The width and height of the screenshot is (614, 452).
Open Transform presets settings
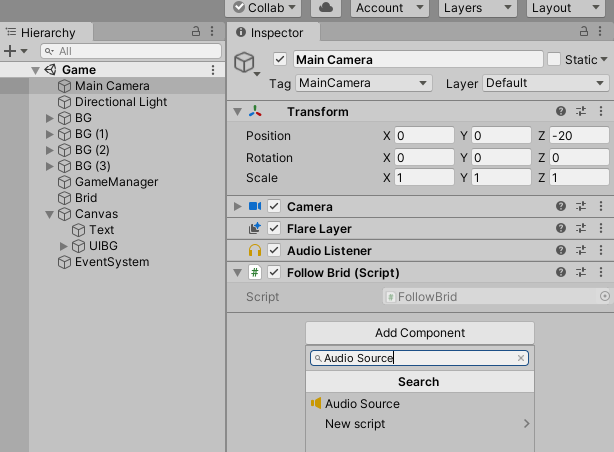581,112
